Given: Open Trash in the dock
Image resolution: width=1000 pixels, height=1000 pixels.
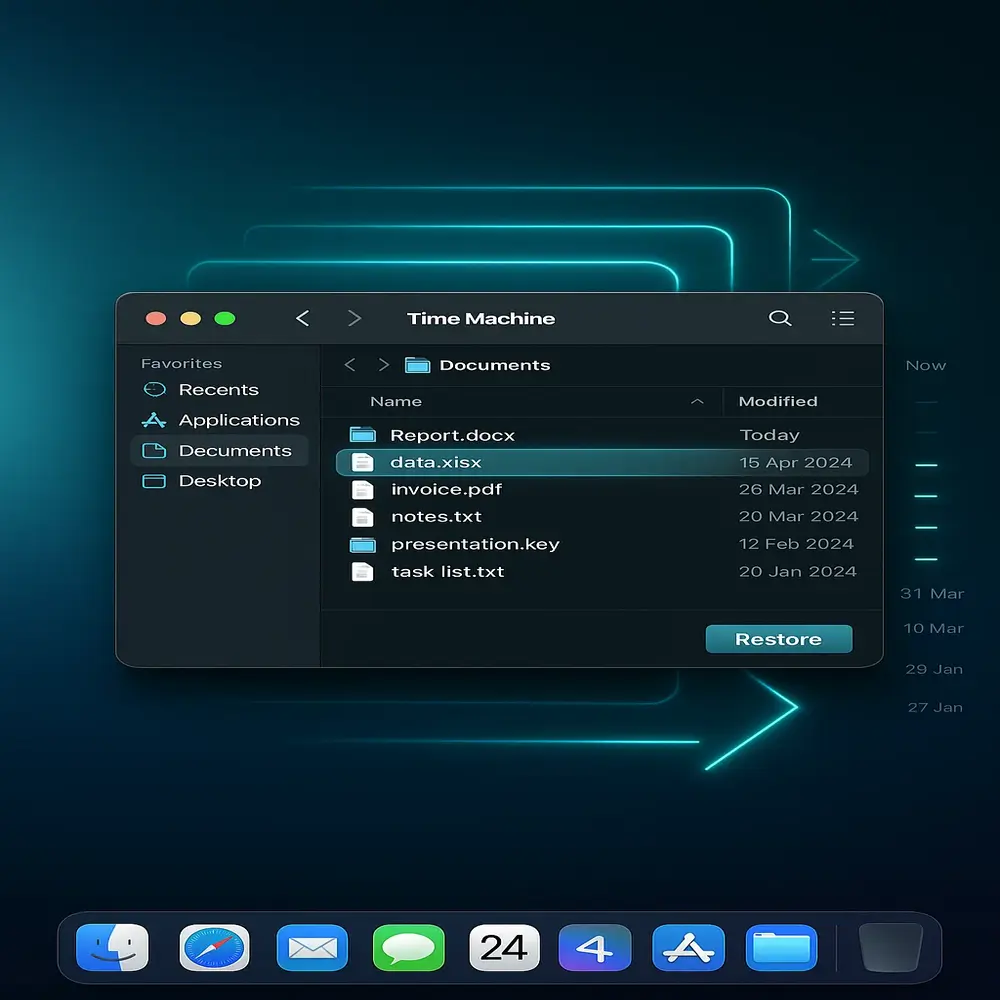Looking at the screenshot, I should tap(890, 947).
